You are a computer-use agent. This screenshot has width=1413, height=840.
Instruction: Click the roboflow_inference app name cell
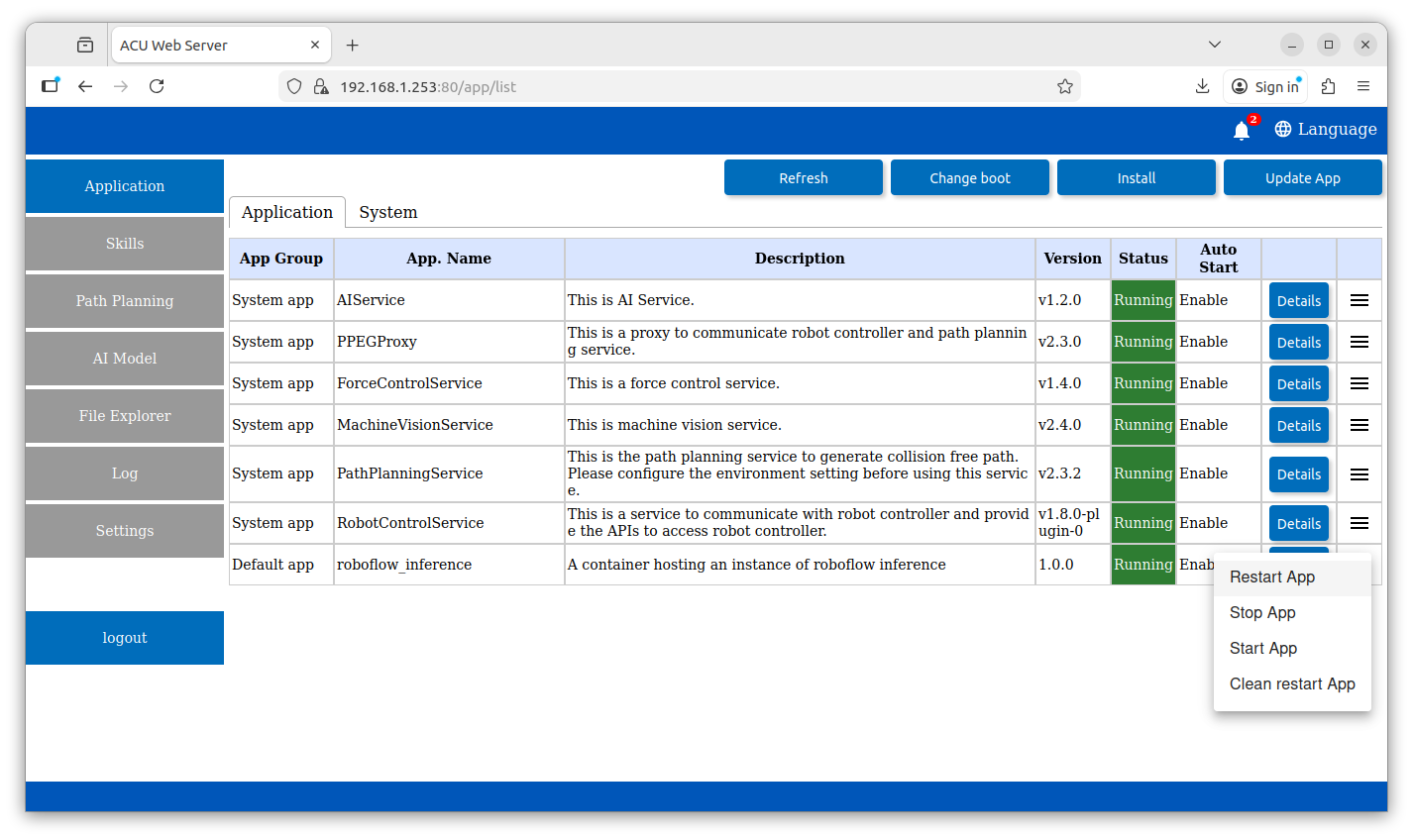(x=449, y=565)
